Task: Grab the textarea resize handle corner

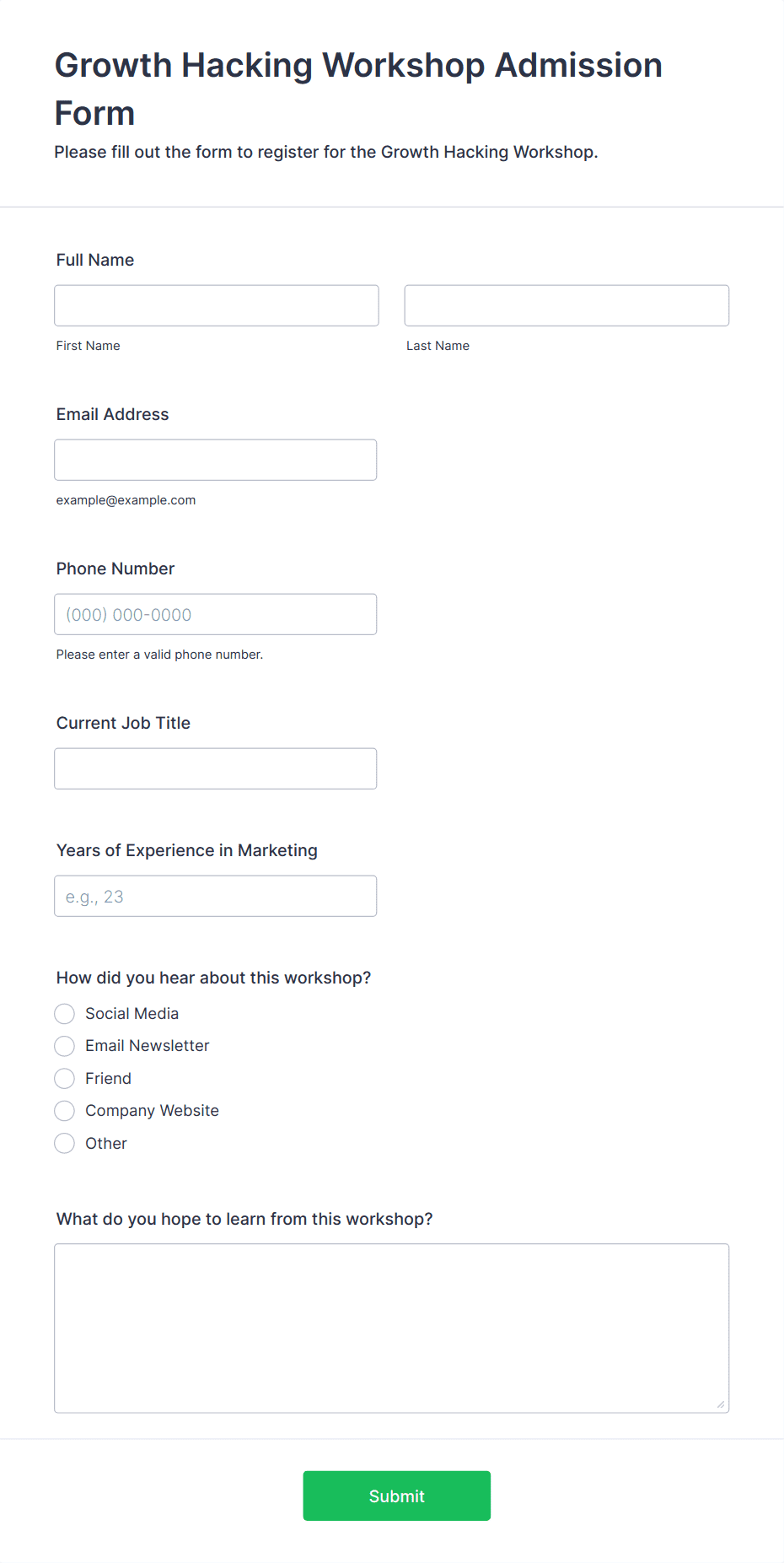Action: click(721, 1404)
